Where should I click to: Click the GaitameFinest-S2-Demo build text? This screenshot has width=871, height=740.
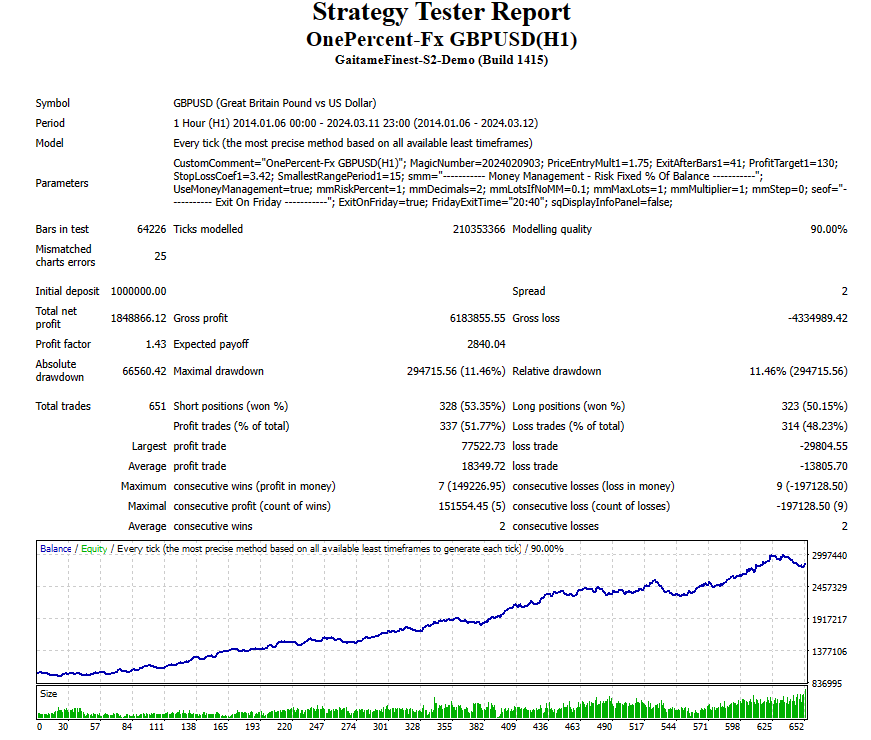pyautogui.click(x=441, y=60)
